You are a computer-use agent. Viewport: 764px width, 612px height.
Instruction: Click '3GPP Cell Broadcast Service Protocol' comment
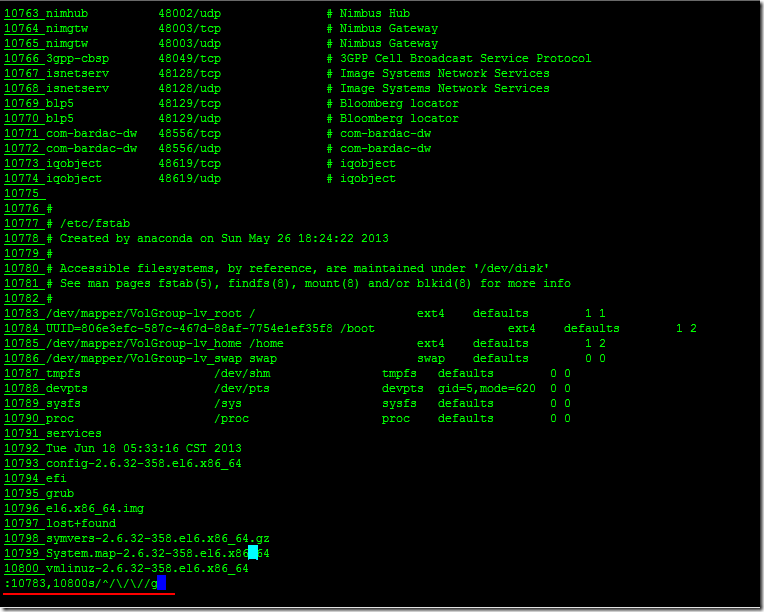(465, 58)
